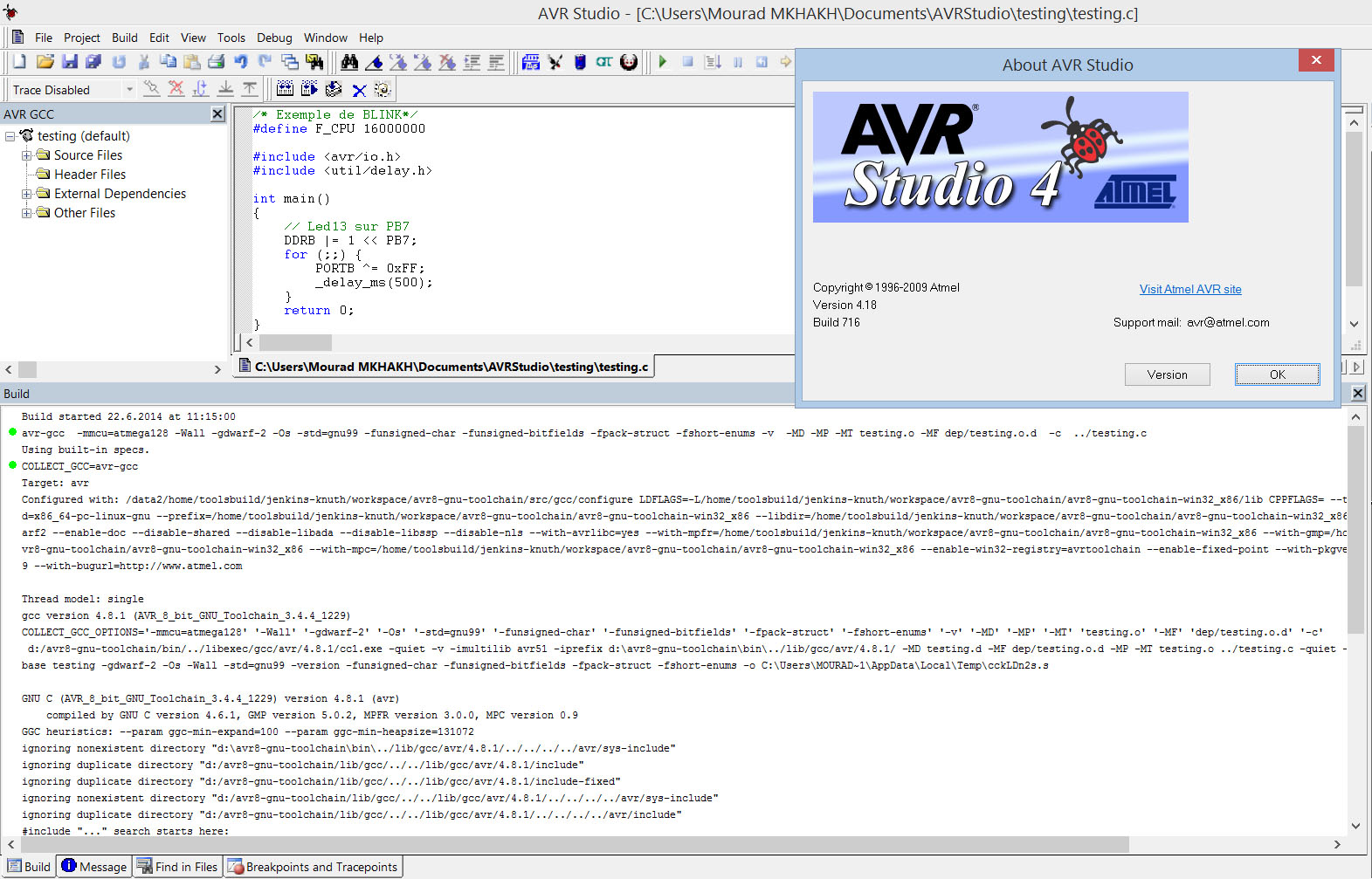This screenshot has width=1372, height=879.
Task: Close the Build output panel
Action: point(1358,394)
